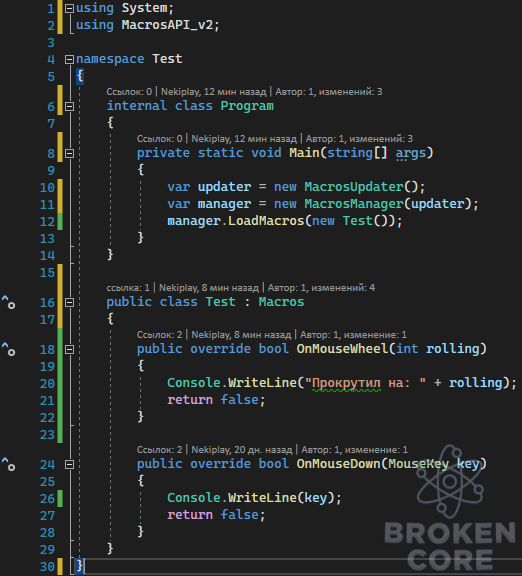This screenshot has height=576, width=522.
Task: Open 'Ссылок: 0' CodeLens above Main method
Action: click(159, 138)
